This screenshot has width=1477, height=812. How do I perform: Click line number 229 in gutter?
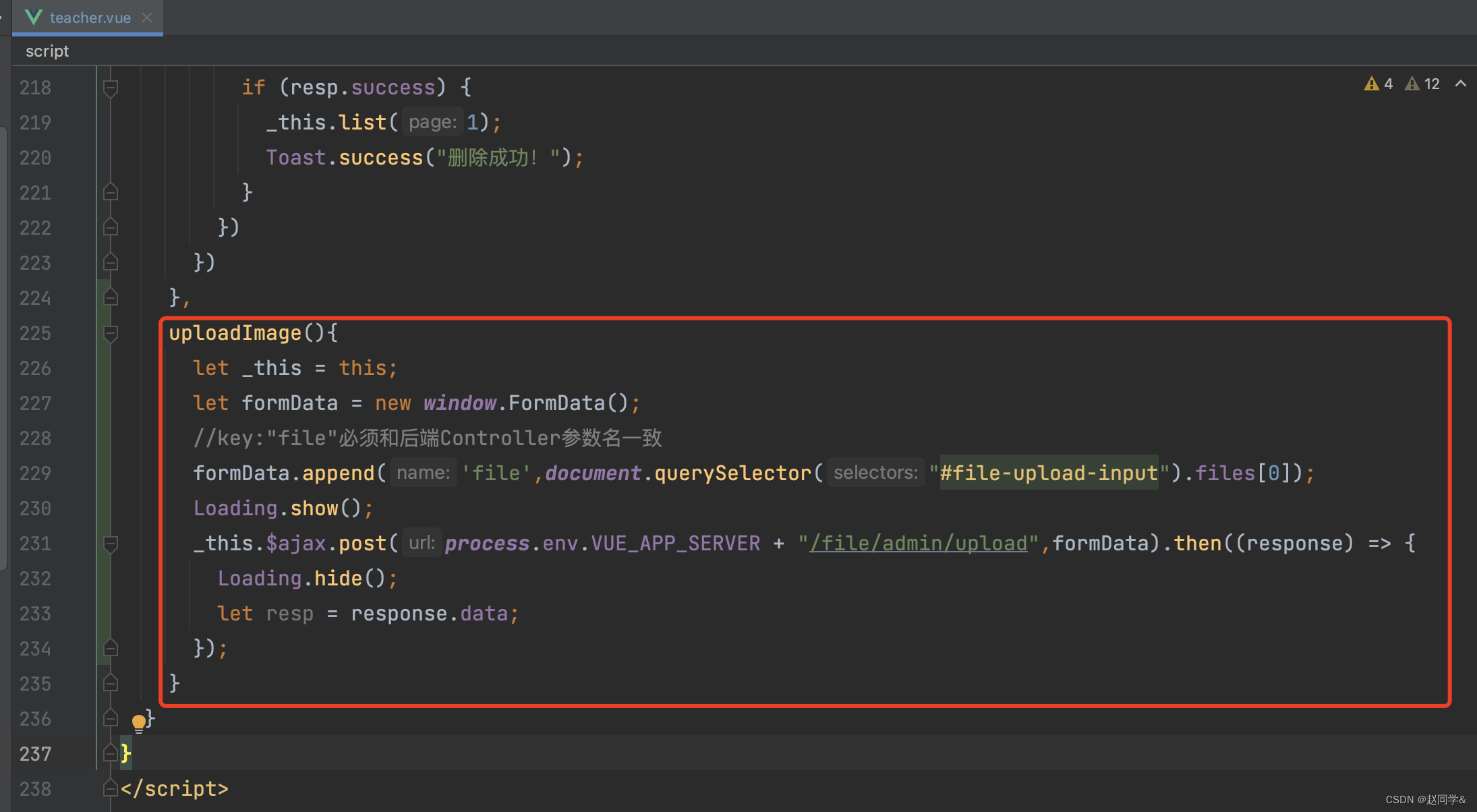35,473
